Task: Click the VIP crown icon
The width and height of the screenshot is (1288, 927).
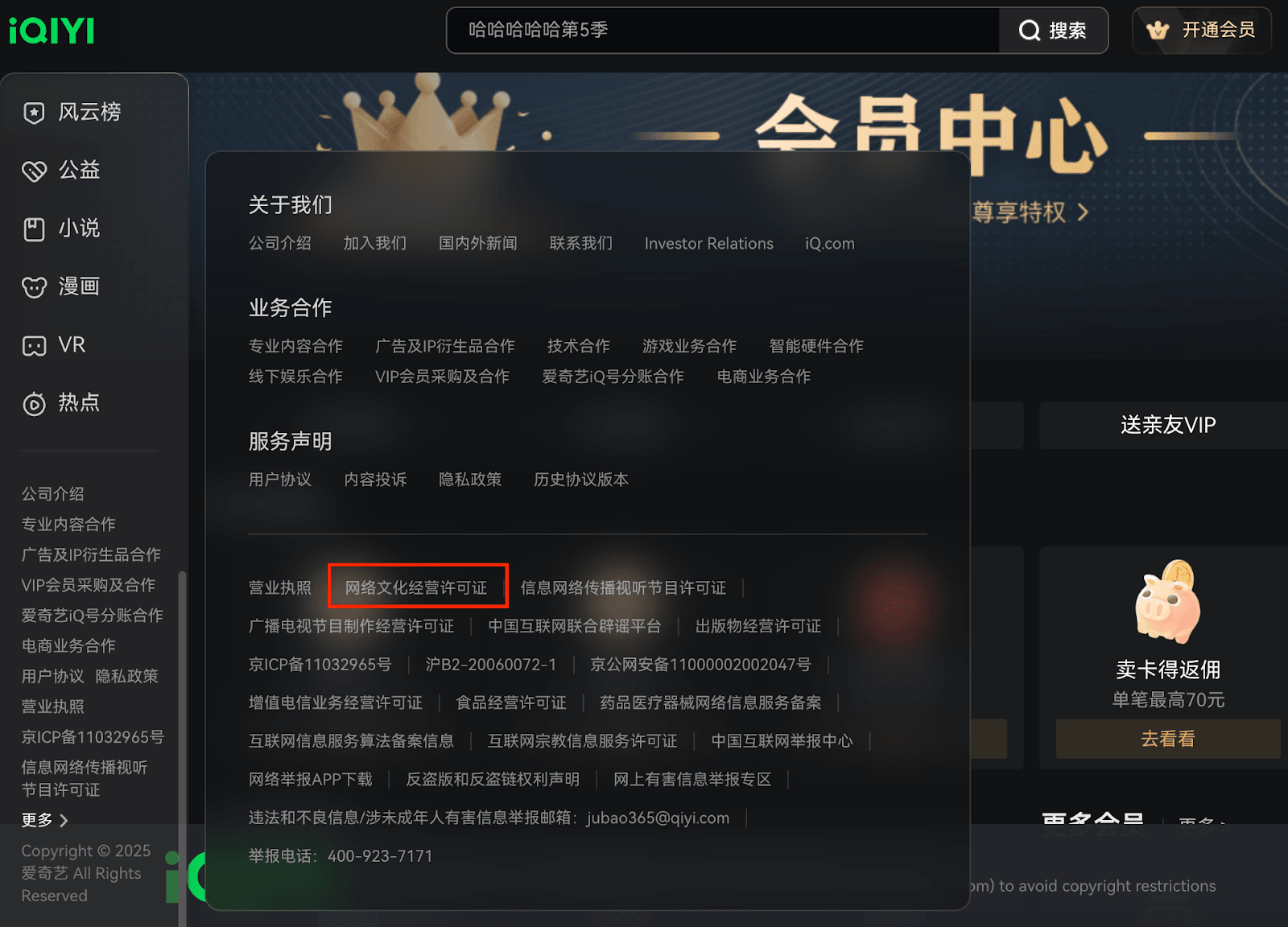Action: click(x=1158, y=31)
